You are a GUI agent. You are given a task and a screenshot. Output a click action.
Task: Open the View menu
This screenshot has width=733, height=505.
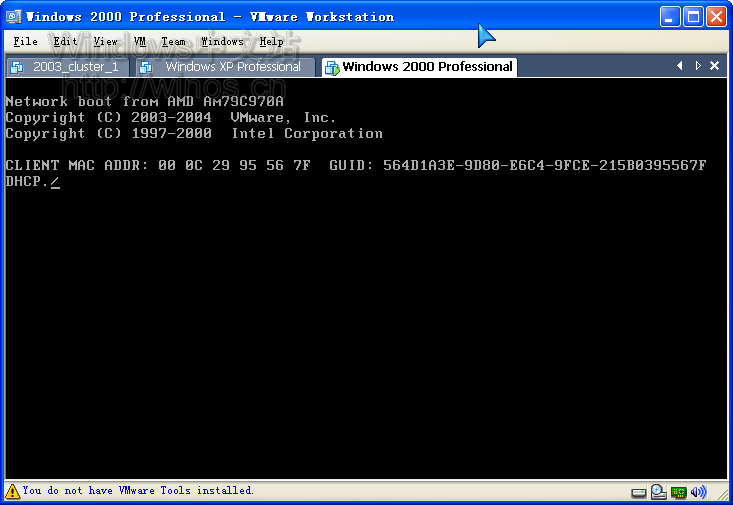tap(105, 42)
